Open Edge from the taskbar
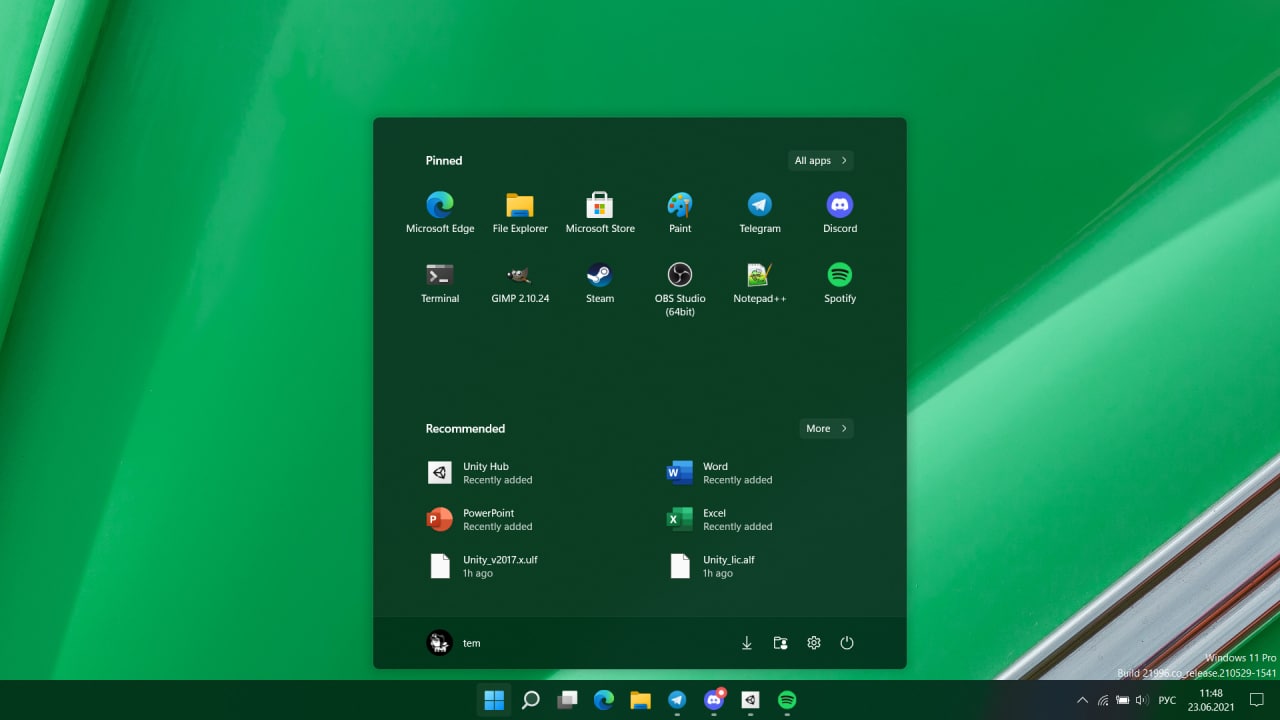 pos(604,700)
